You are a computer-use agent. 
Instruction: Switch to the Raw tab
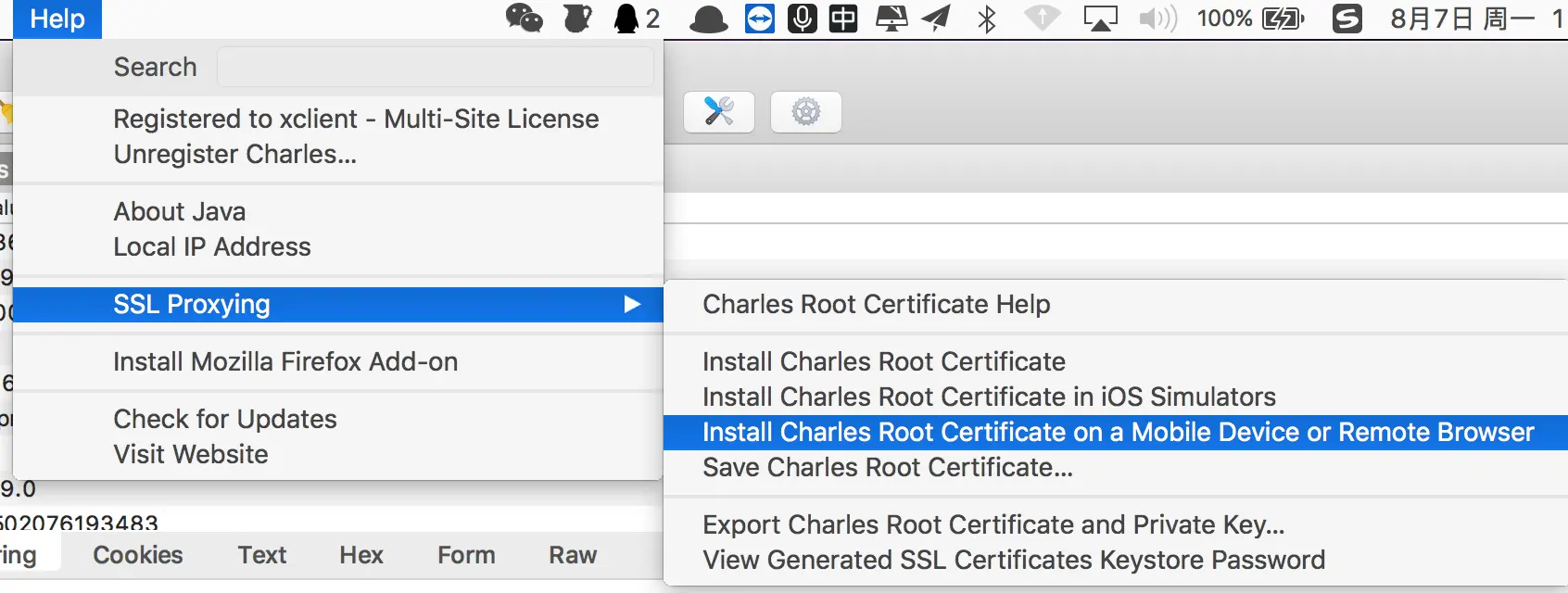(x=573, y=555)
